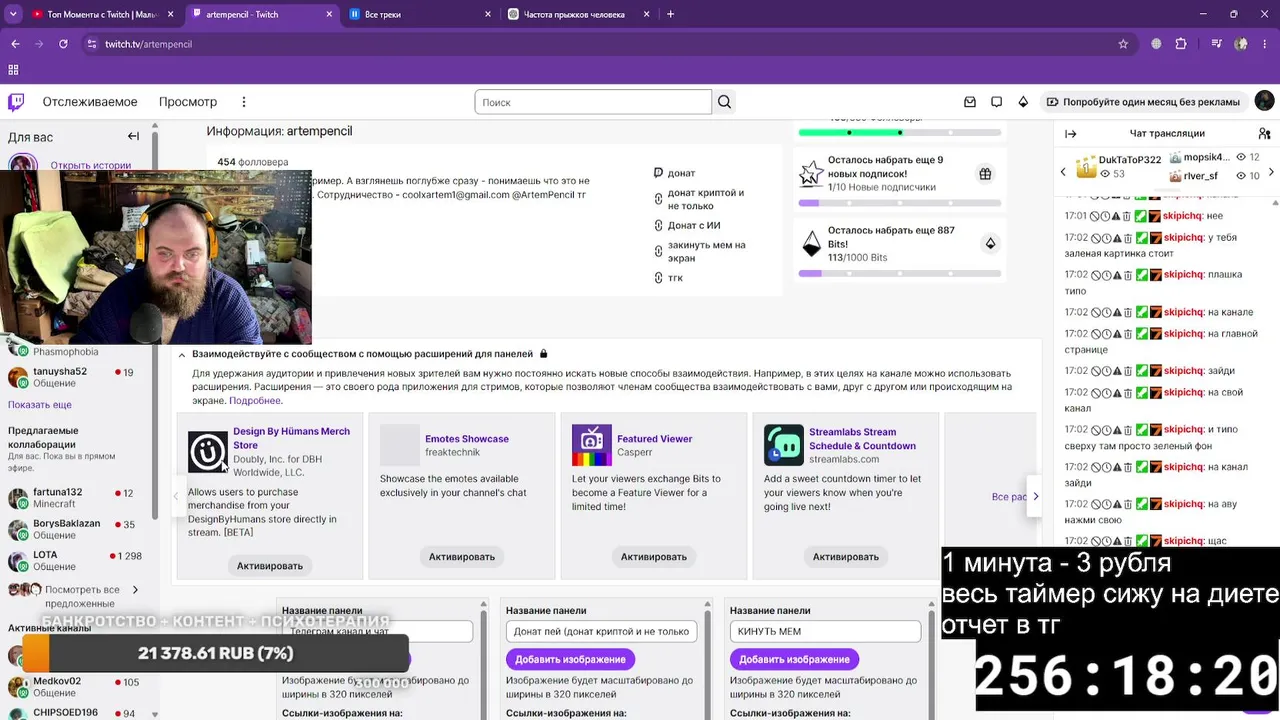Activate the Emotes Showcase extension
Viewport: 1280px width, 720px height.
pyautogui.click(x=462, y=557)
